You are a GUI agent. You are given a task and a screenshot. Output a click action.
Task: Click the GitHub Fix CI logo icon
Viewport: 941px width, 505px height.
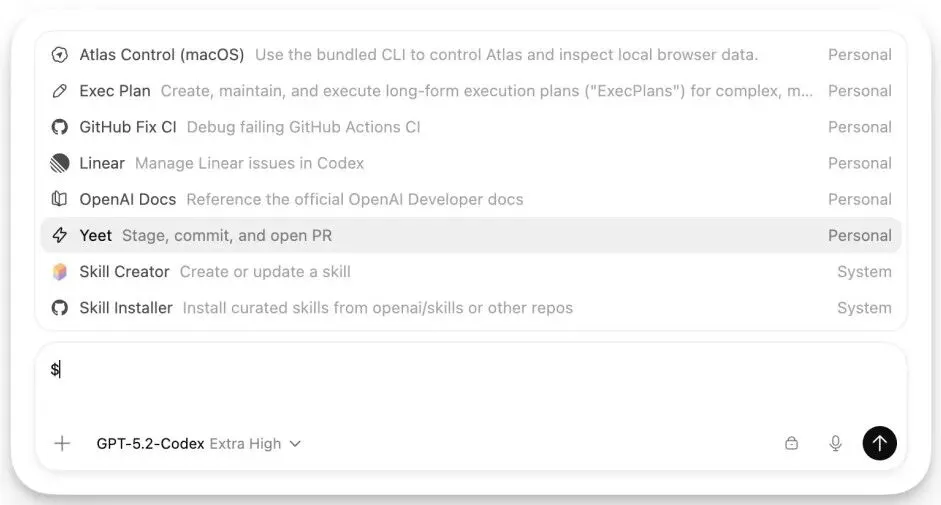coord(60,127)
